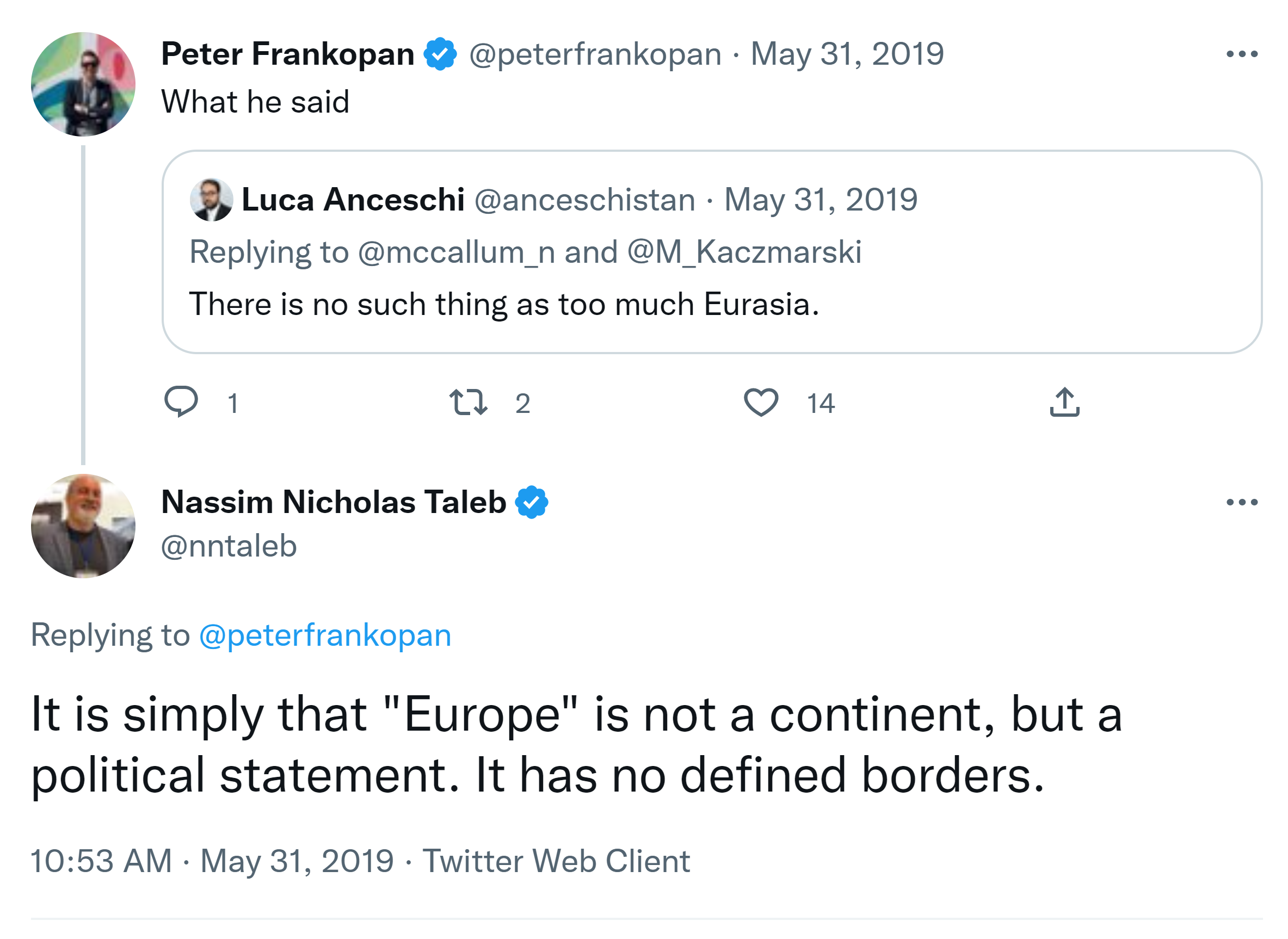Open Peter Frankopan's profile picture
1288x939 pixels.
(x=83, y=84)
